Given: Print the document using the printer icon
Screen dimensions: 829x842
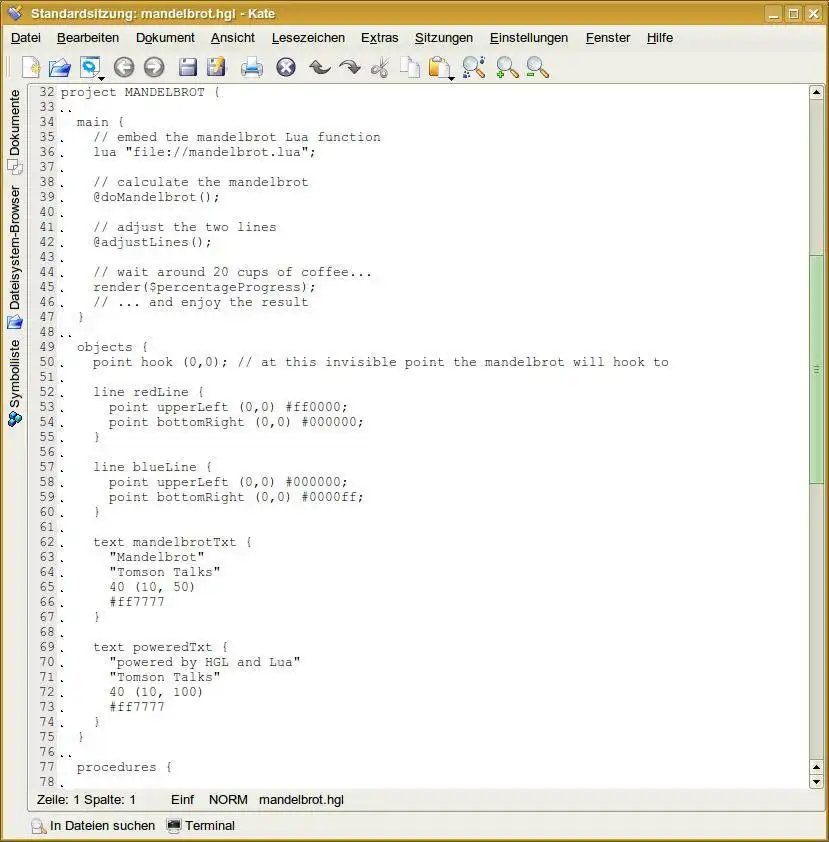Looking at the screenshot, I should (x=252, y=68).
